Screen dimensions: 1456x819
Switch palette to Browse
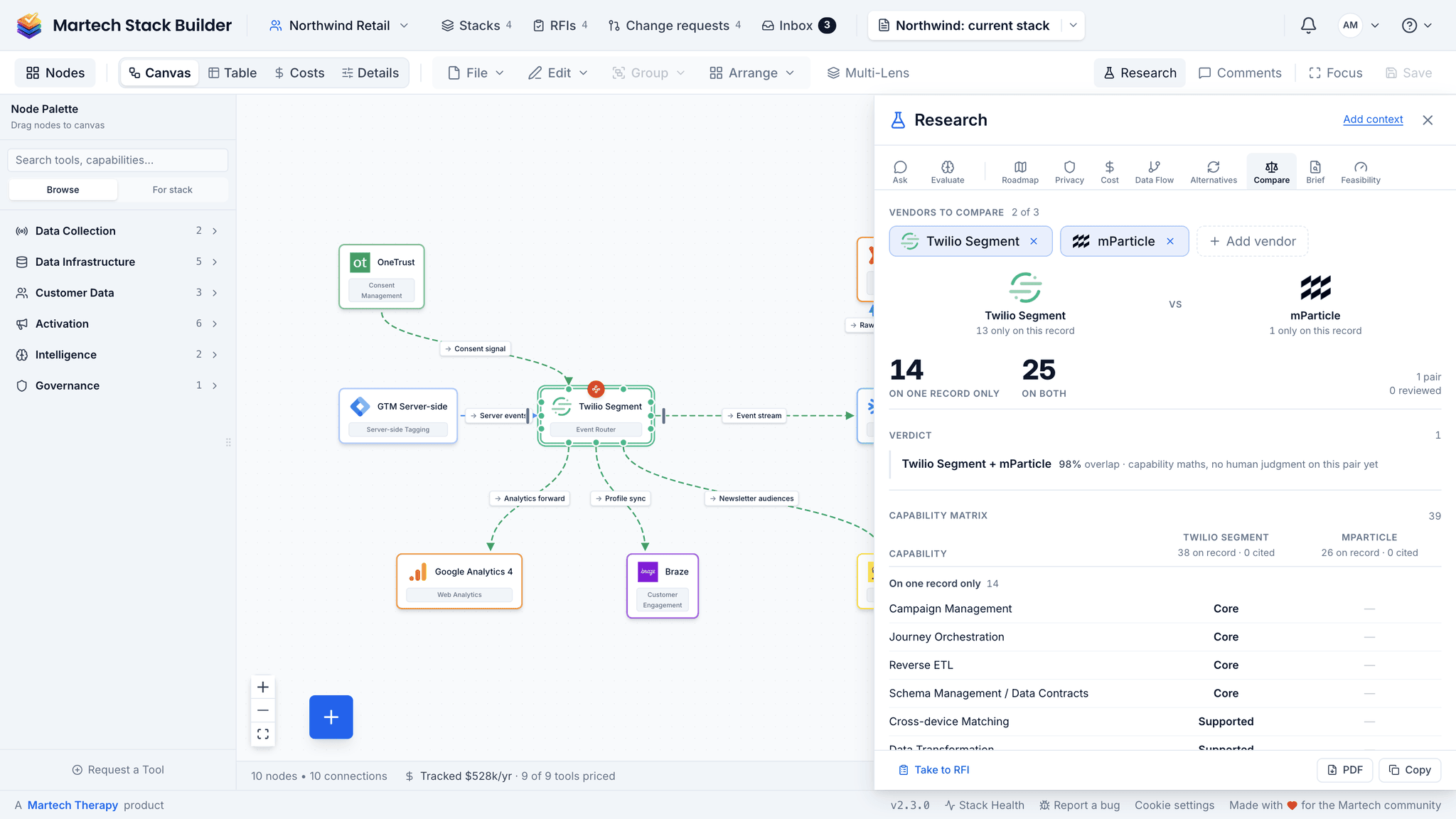63,190
